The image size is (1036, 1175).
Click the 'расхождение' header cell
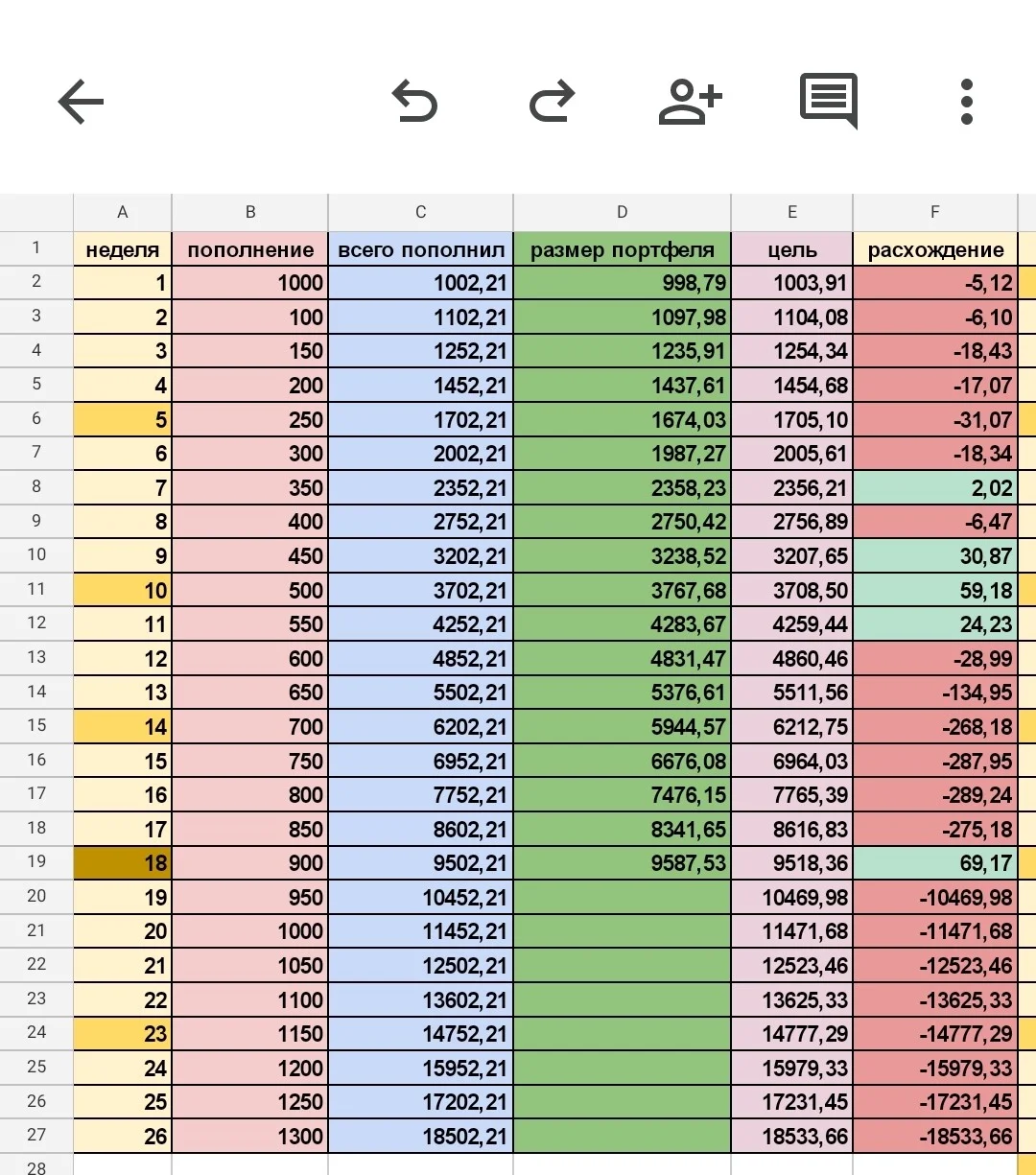point(935,249)
